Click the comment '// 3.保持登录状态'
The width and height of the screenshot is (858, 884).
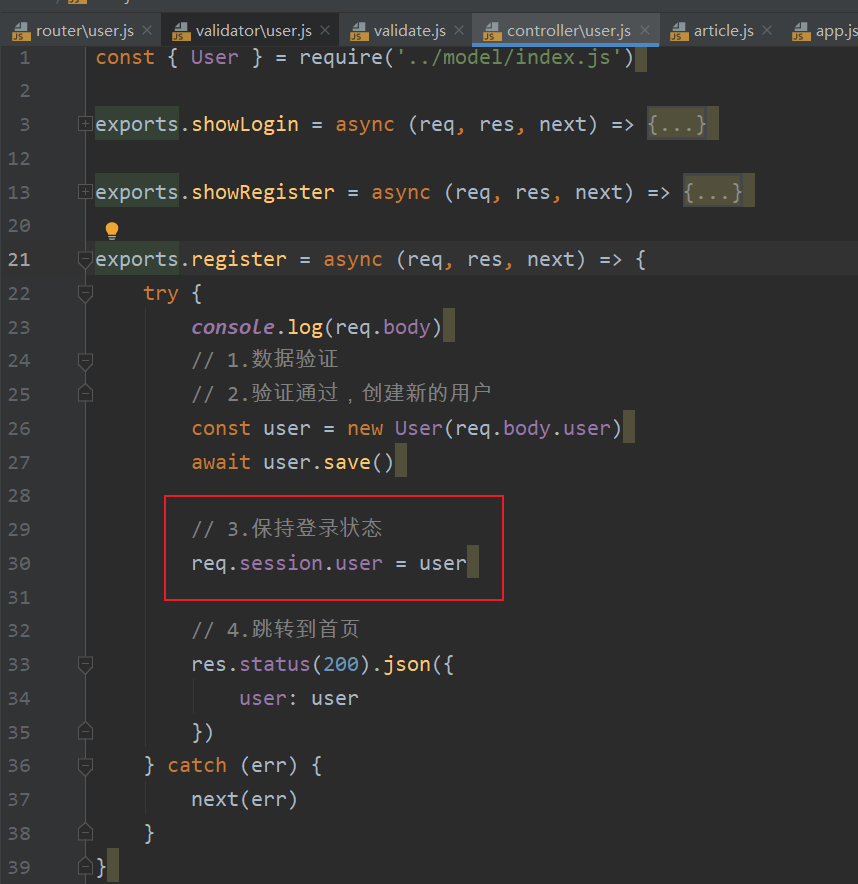[287, 529]
